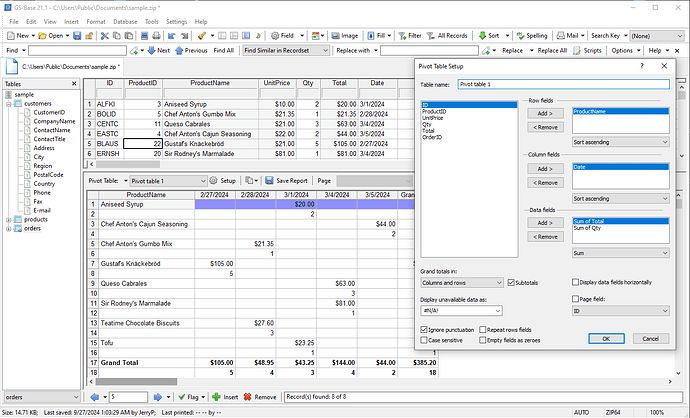Click the highlighter brush icon in toolbar

pos(202,36)
